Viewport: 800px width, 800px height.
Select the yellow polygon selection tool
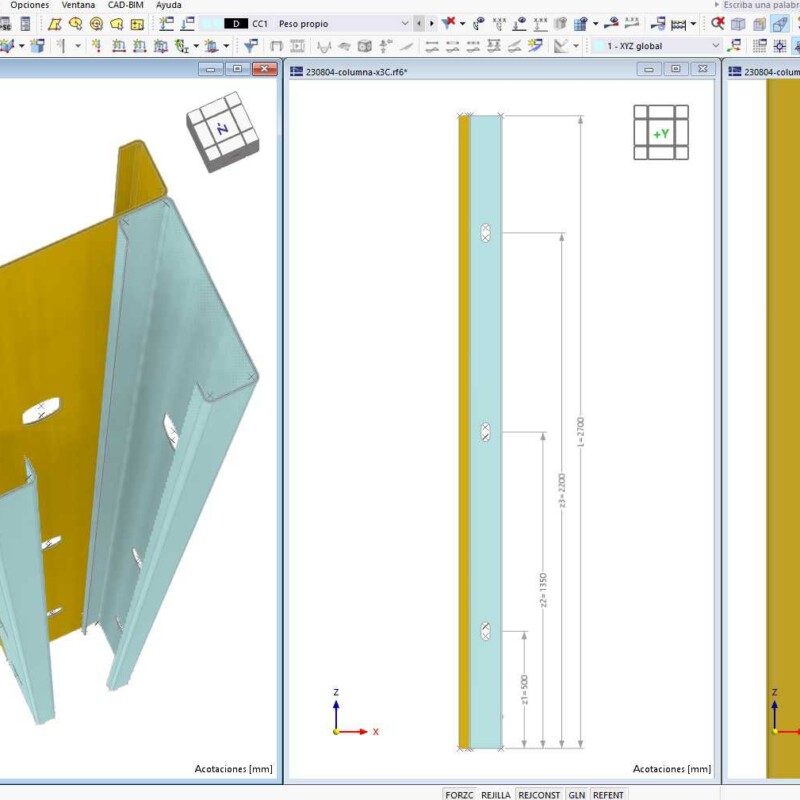click(55, 24)
